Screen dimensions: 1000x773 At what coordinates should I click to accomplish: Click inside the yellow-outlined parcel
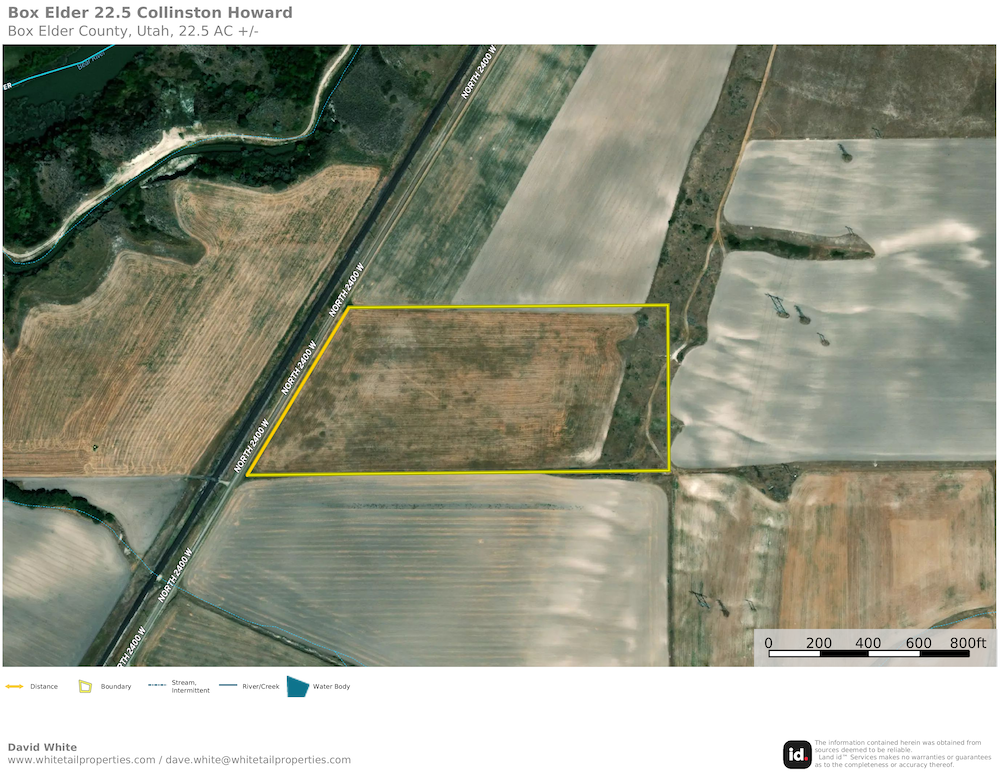coord(450,390)
